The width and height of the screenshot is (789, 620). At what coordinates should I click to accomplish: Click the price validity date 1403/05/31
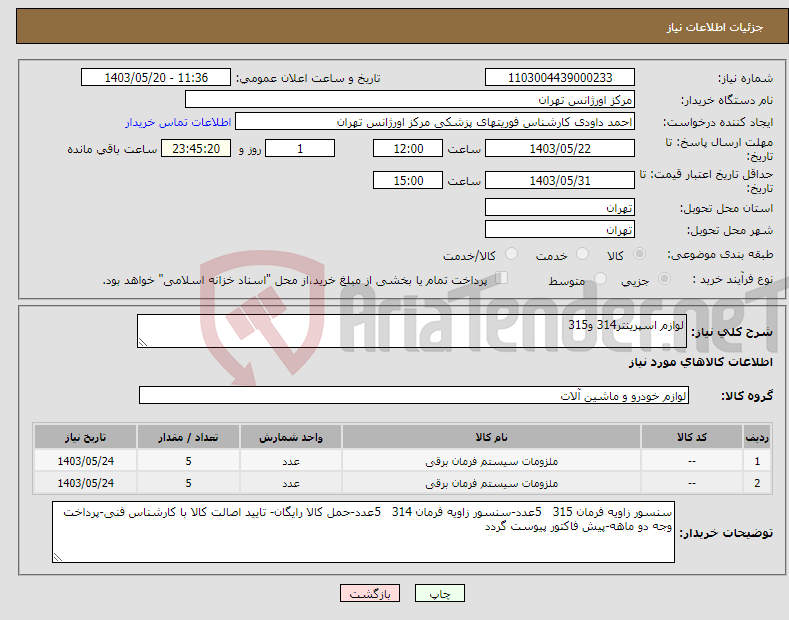click(x=560, y=180)
